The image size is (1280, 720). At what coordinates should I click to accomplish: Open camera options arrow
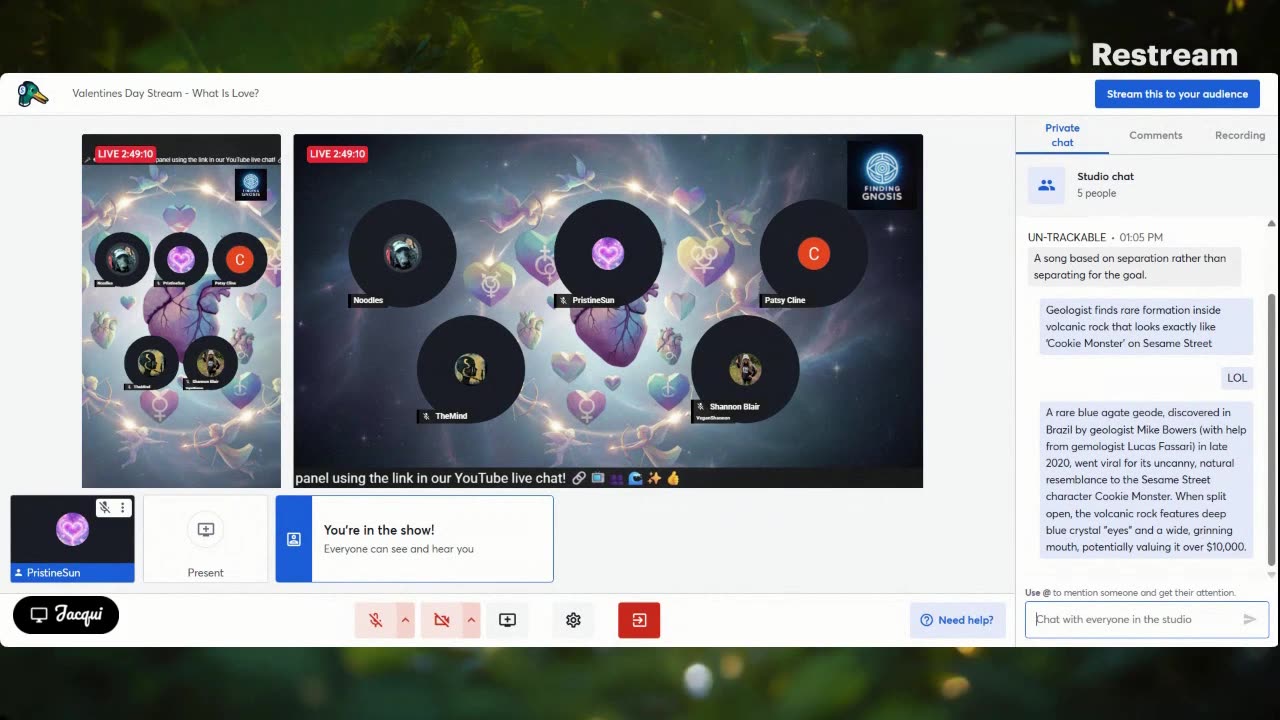[471, 620]
